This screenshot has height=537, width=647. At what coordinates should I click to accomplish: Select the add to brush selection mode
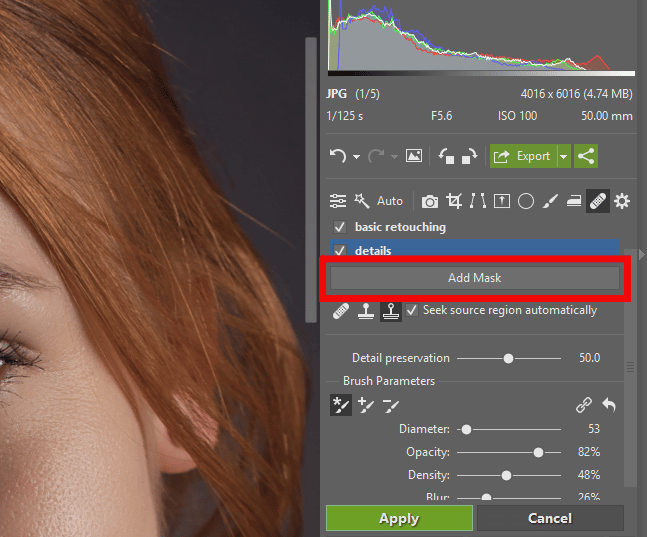(366, 405)
